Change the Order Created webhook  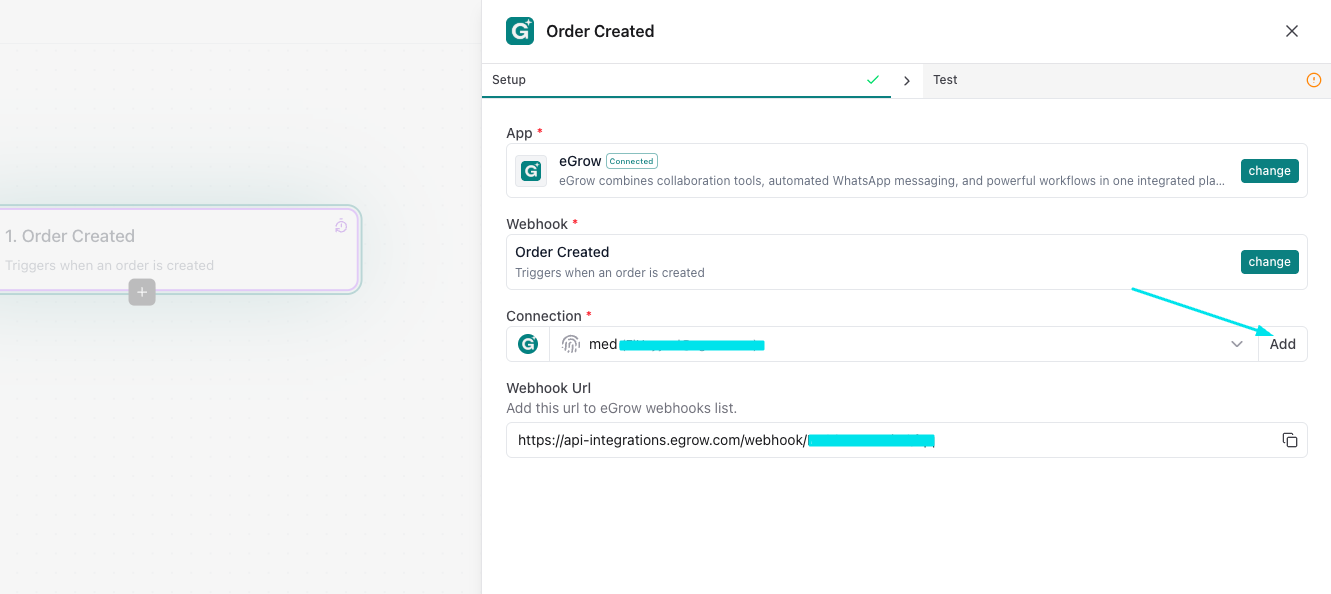[1269, 262]
